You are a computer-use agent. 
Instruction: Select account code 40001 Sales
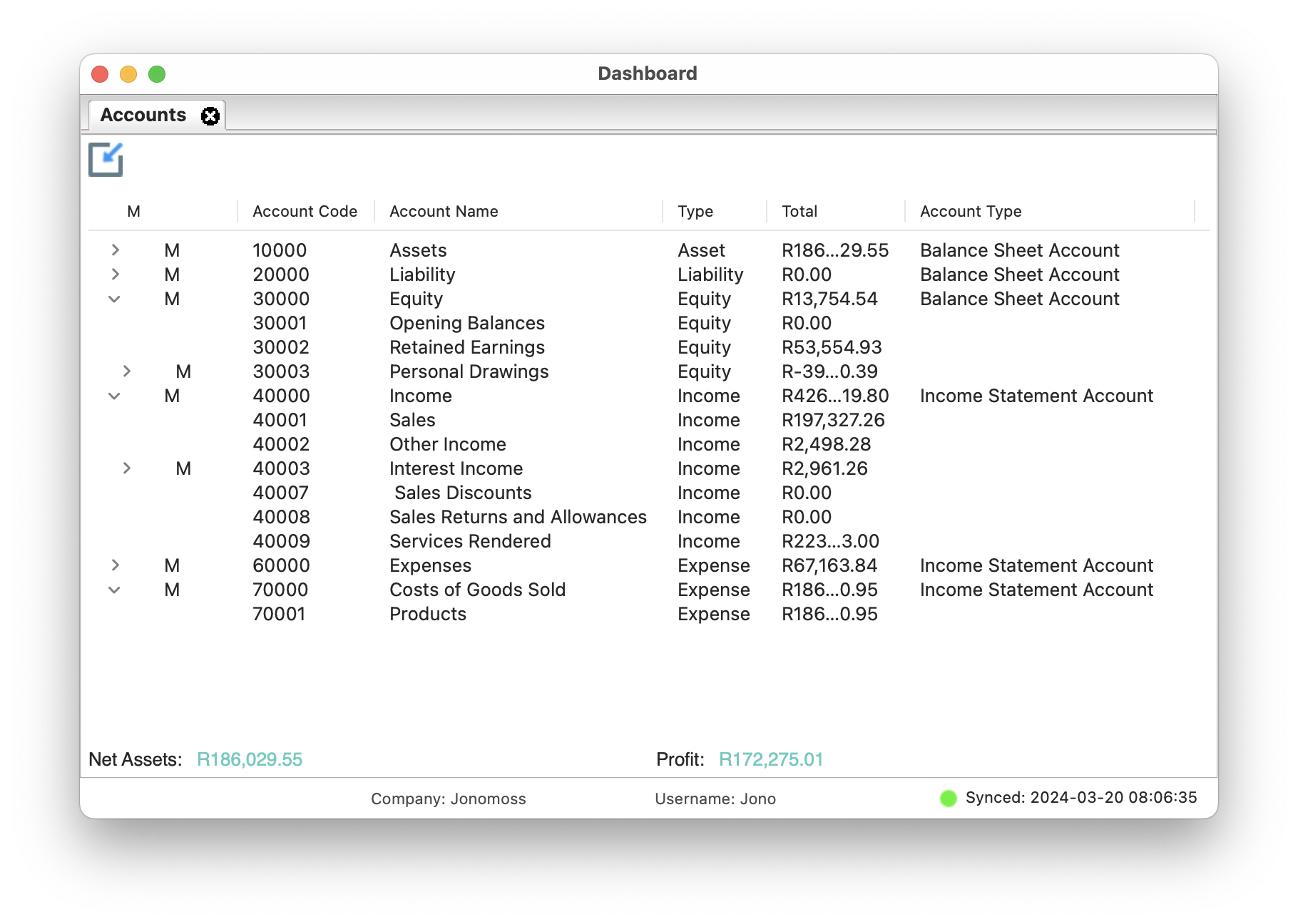(x=649, y=420)
